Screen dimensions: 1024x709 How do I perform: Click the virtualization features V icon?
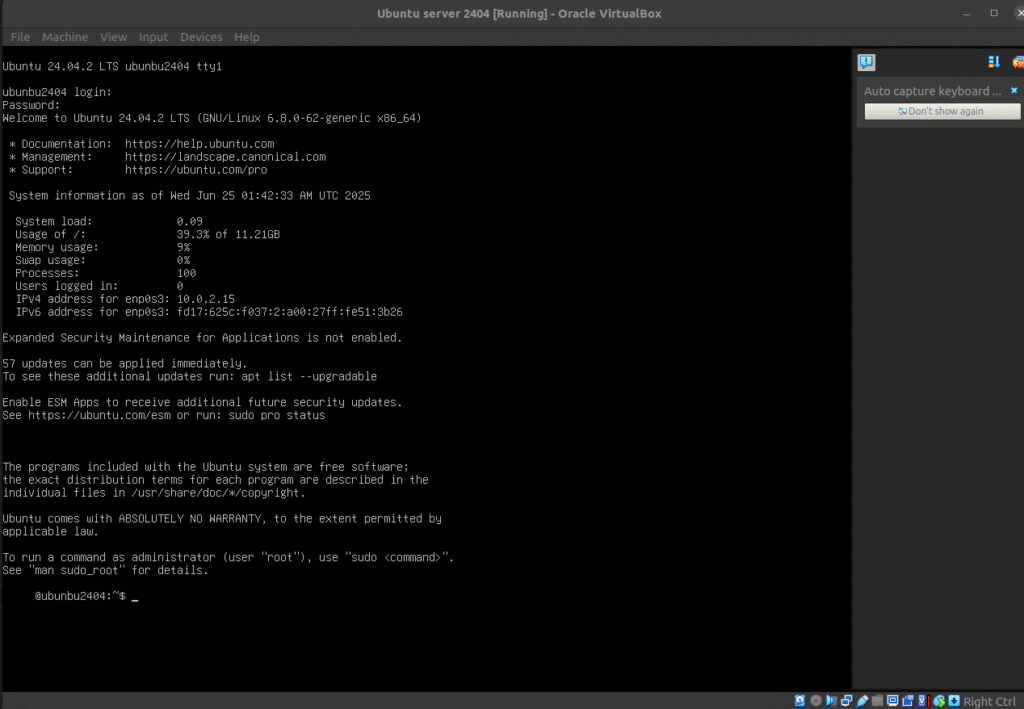point(922,701)
